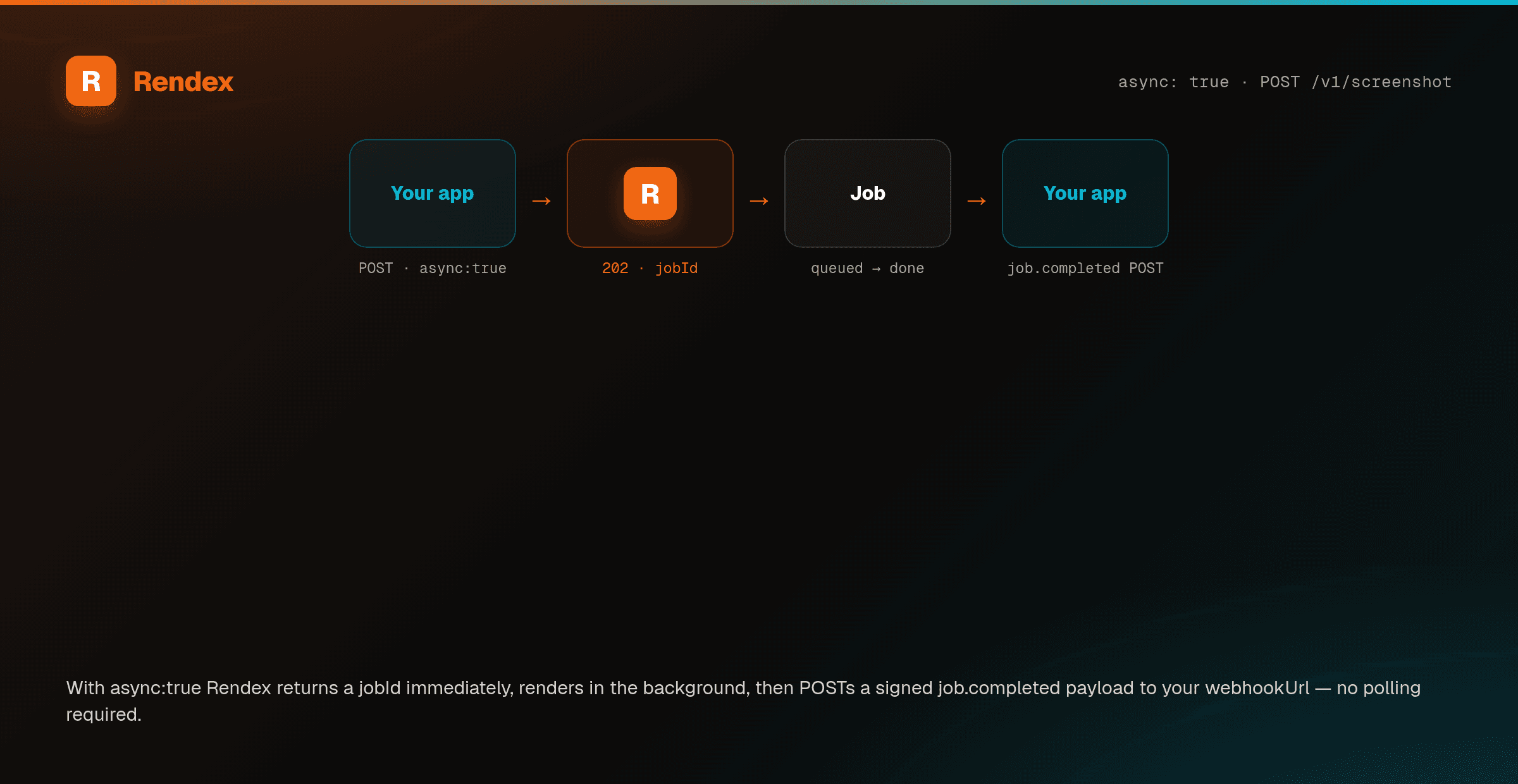Click the 'queued → done' caption
The width and height of the screenshot is (1518, 784).
868,268
